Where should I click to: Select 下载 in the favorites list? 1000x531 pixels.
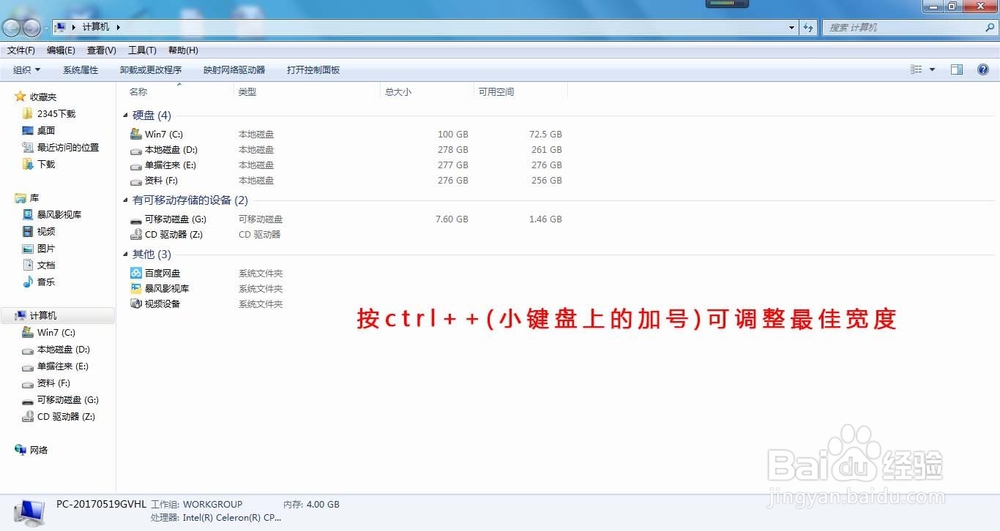[46, 164]
